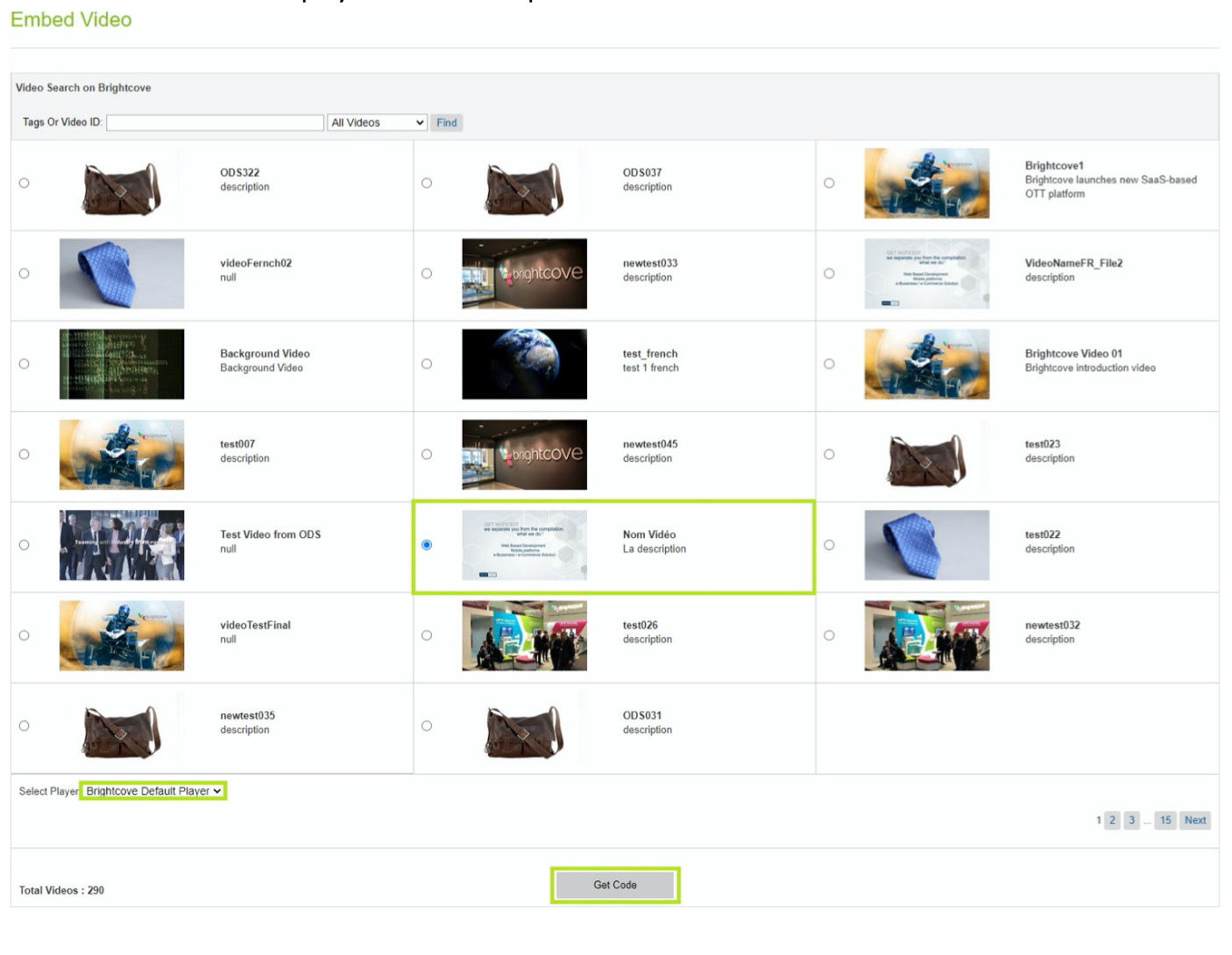Viewport: 1232px width, 955px height.
Task: Select the radio button for newtest035
Action: 25,724
